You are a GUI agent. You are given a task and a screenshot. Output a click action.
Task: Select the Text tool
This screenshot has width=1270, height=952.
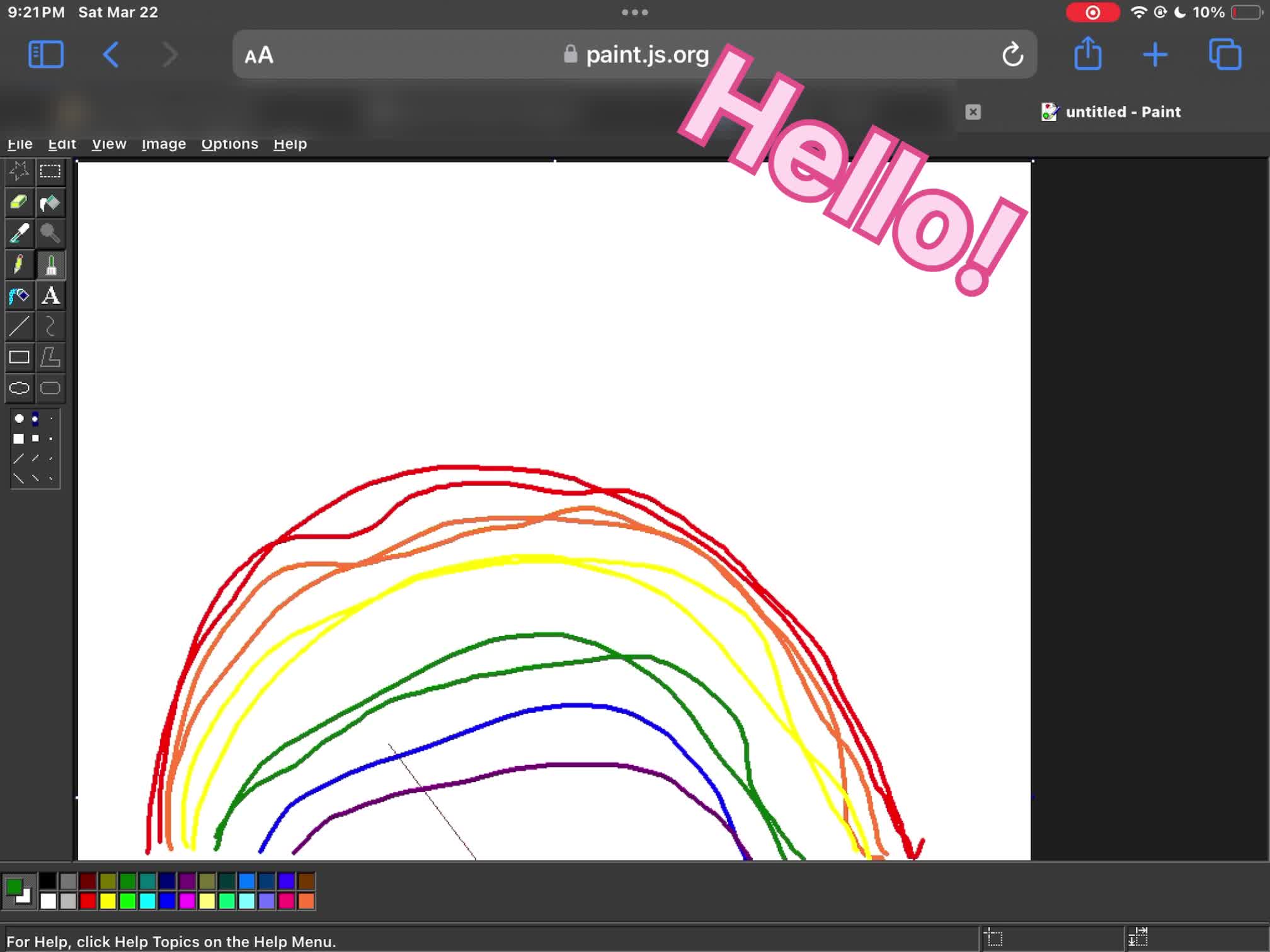(x=50, y=295)
